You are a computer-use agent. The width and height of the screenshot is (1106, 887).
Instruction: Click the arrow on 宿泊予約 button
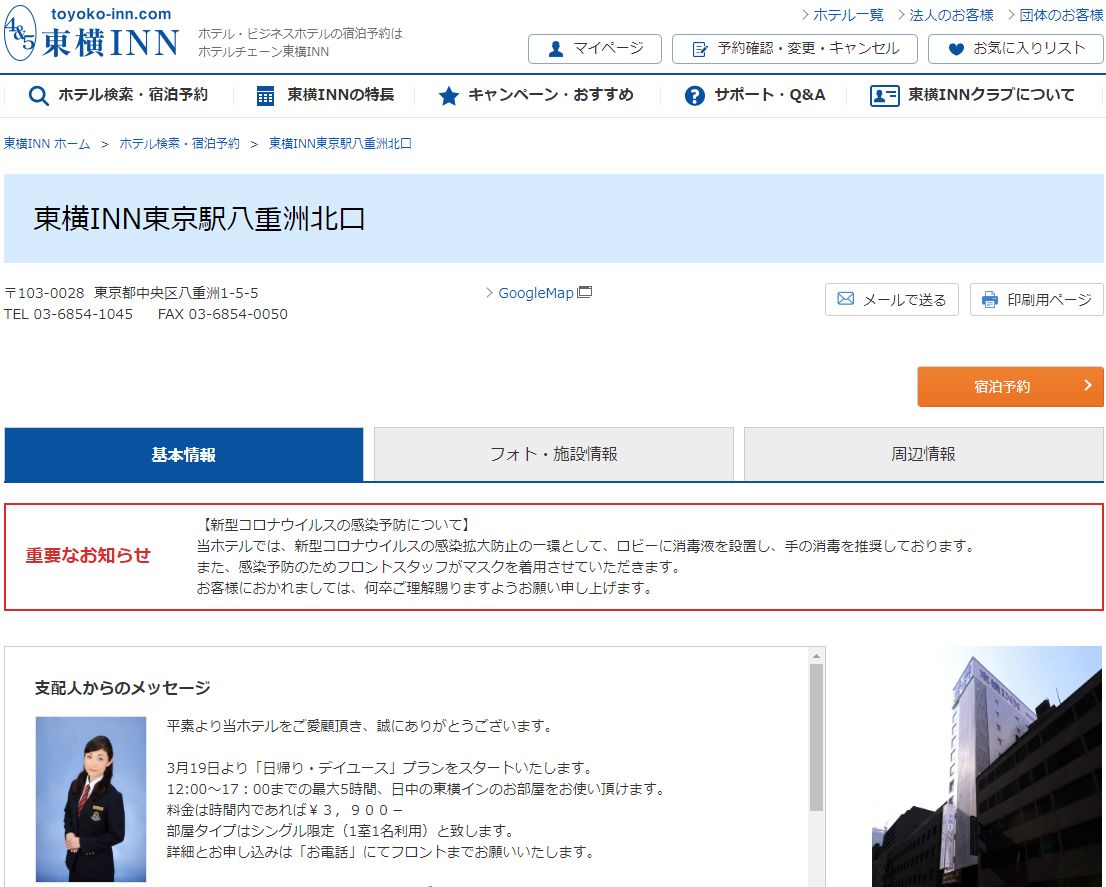coord(1088,386)
